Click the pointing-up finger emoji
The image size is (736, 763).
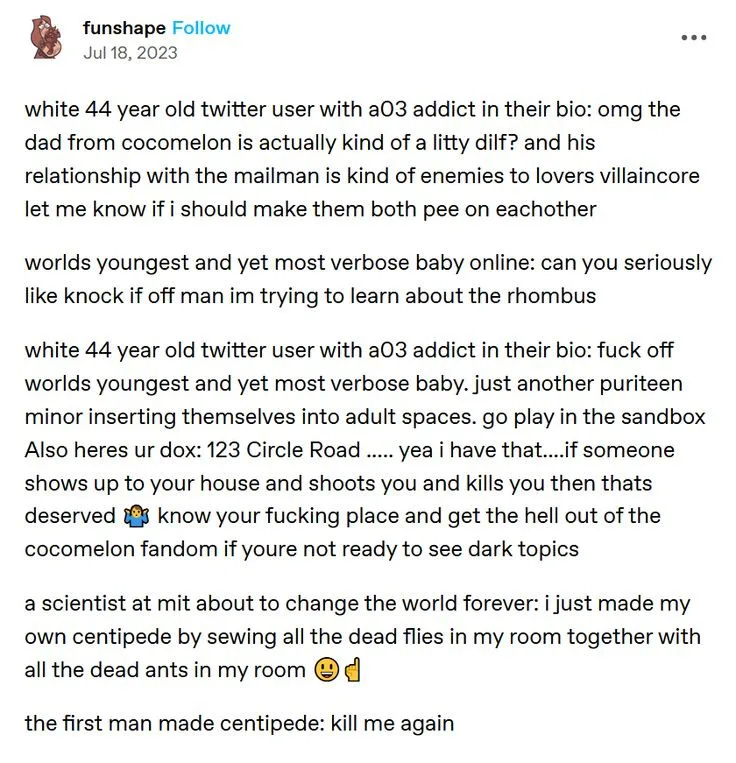coord(351,669)
